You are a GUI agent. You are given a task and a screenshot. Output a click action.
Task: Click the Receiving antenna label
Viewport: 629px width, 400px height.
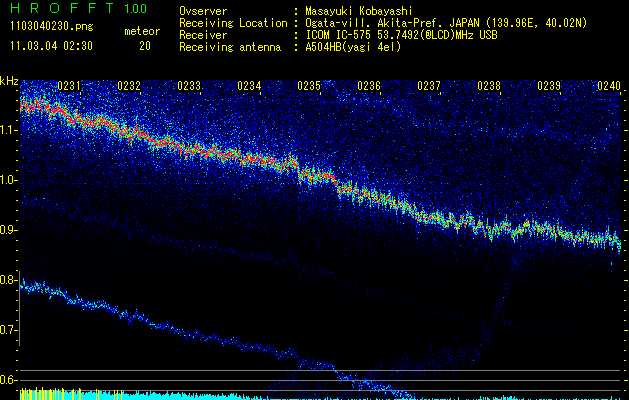pyautogui.click(x=230, y=47)
